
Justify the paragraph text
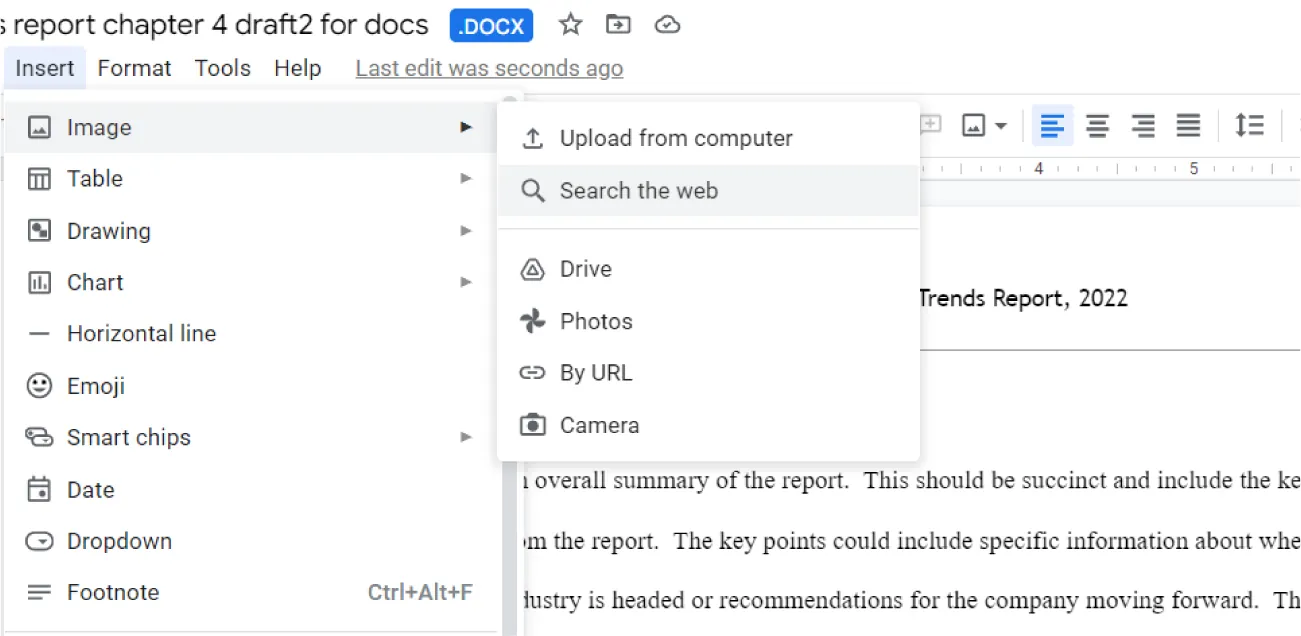(x=1188, y=125)
